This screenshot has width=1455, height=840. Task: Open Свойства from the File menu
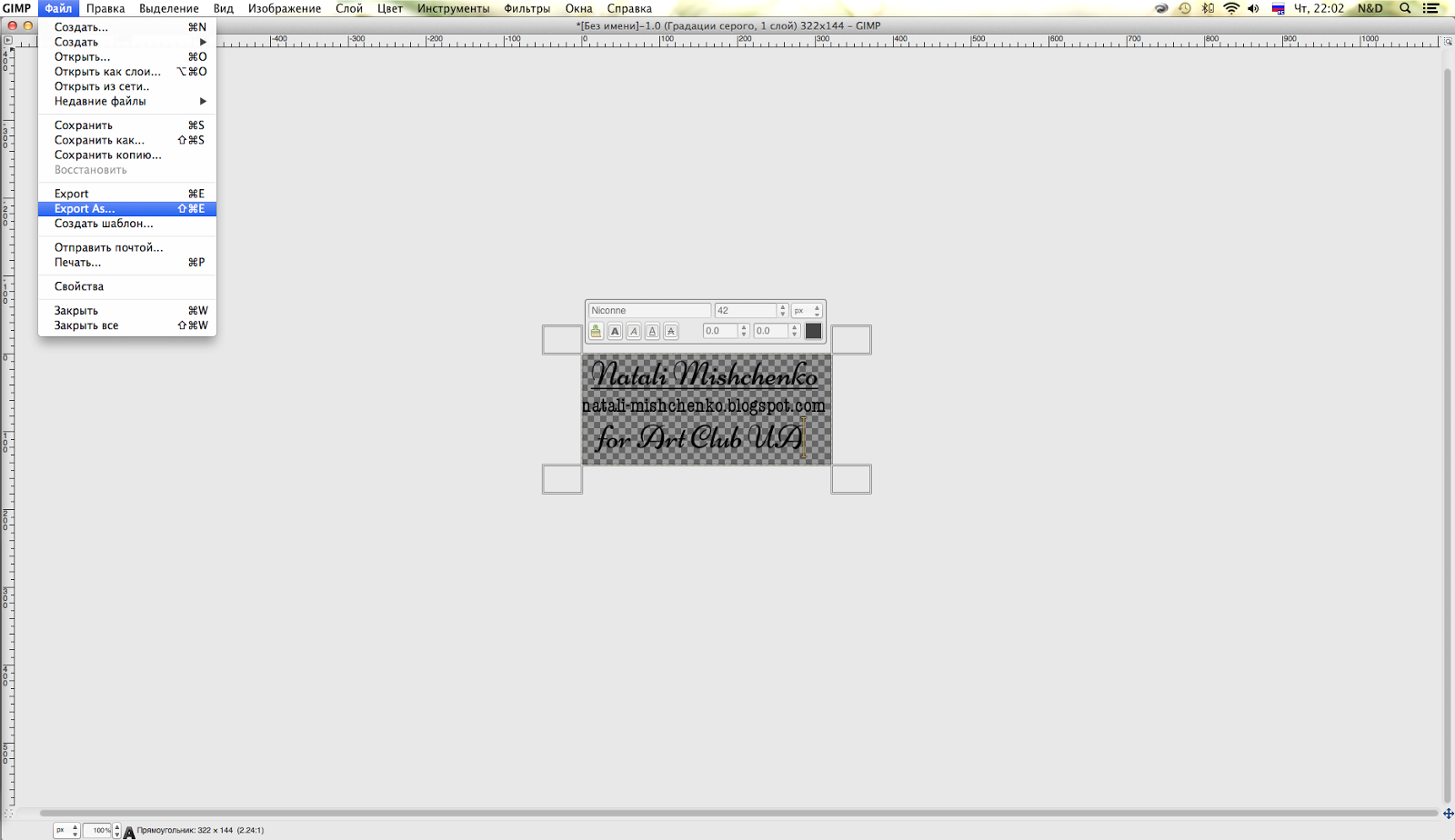point(127,286)
